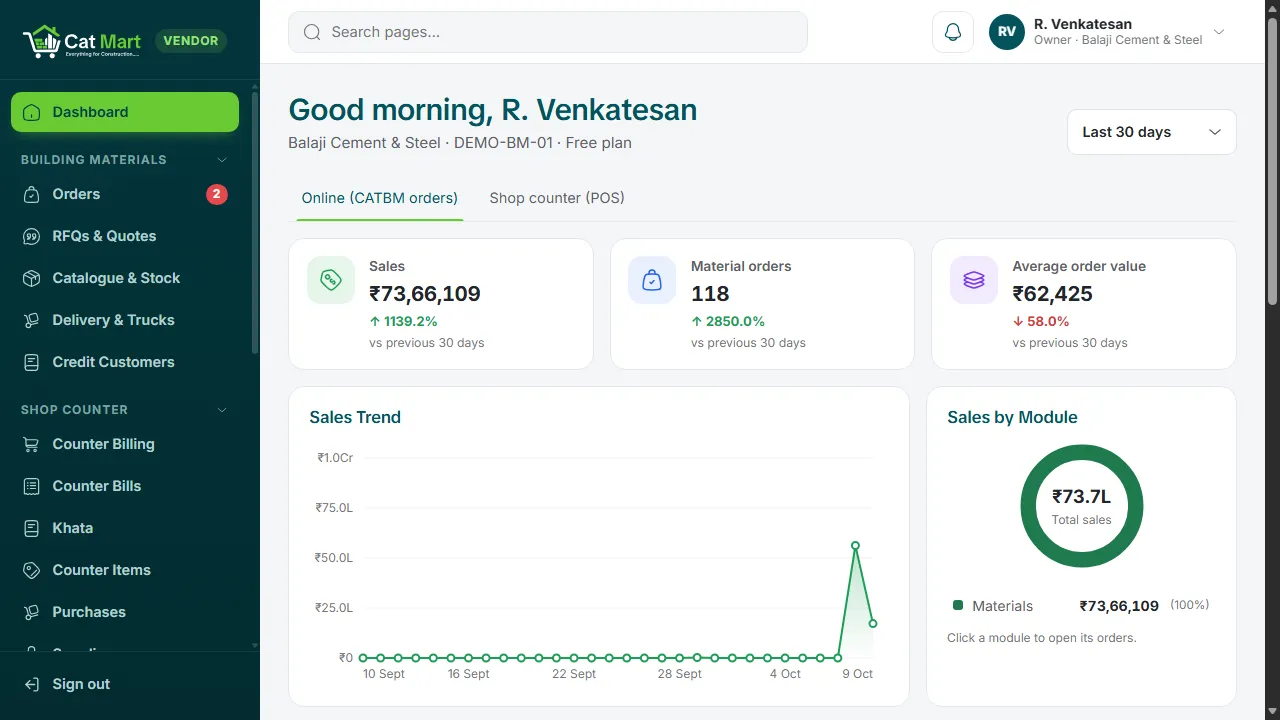Click the Dashboard home icon

tap(32, 112)
